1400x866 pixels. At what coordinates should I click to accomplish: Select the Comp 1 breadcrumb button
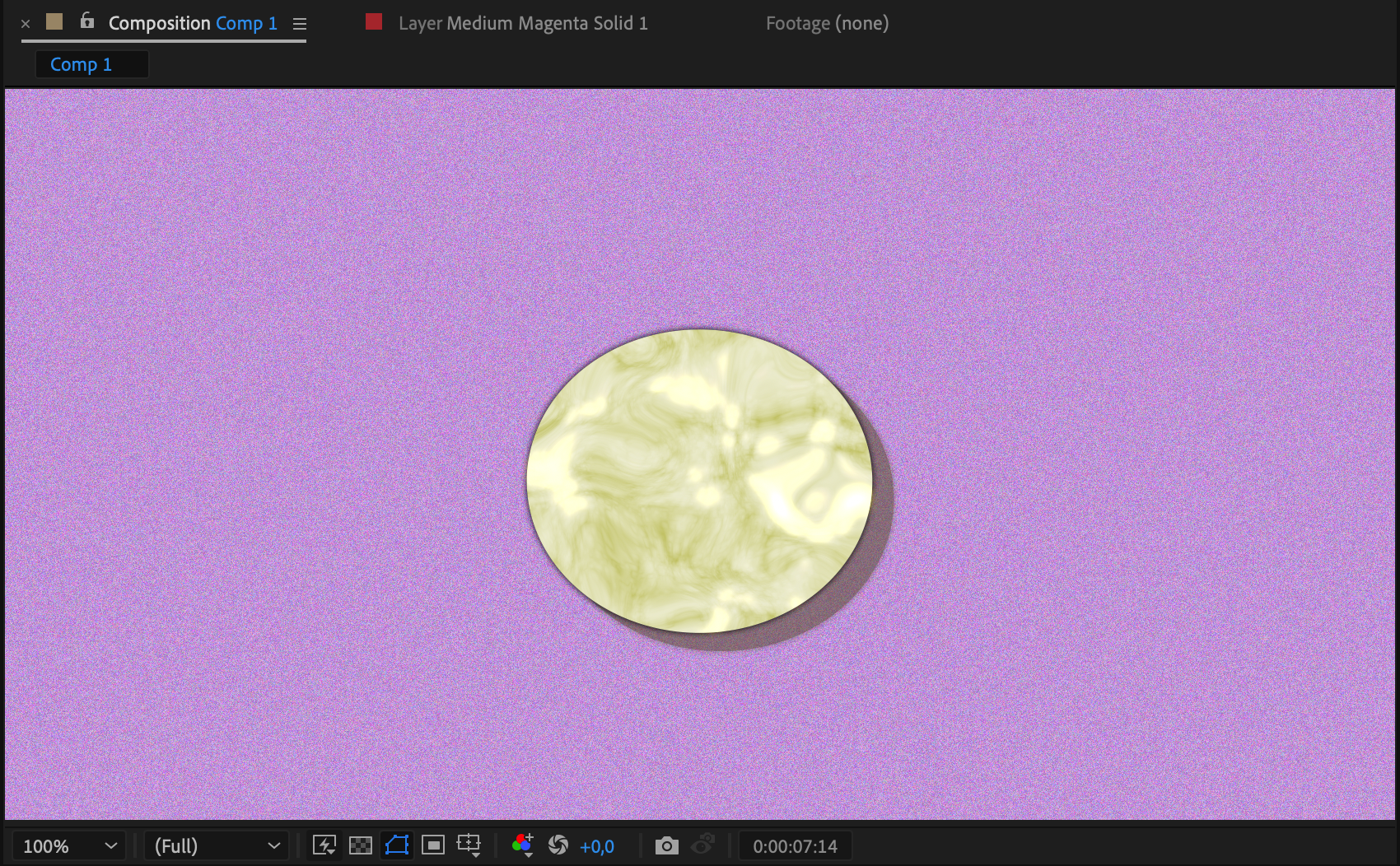click(x=91, y=64)
